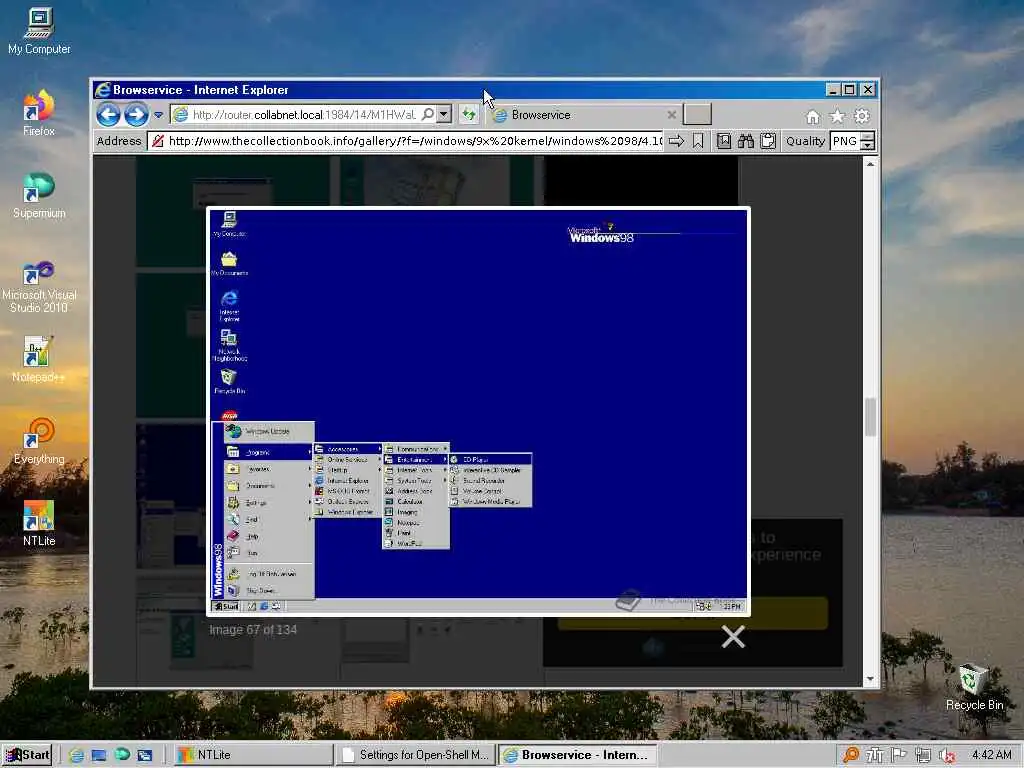
Task: Select Microsoft Visual Studio 2010 desktop shortcut
Action: 39,286
